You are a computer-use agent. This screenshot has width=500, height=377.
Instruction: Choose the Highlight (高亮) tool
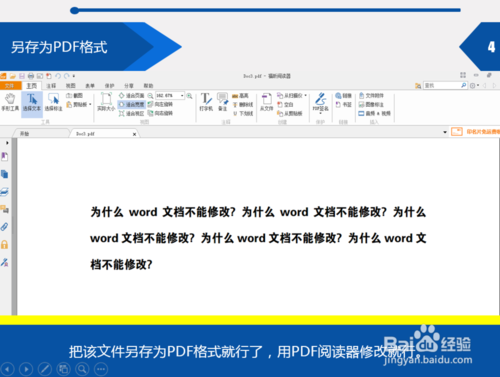241,96
